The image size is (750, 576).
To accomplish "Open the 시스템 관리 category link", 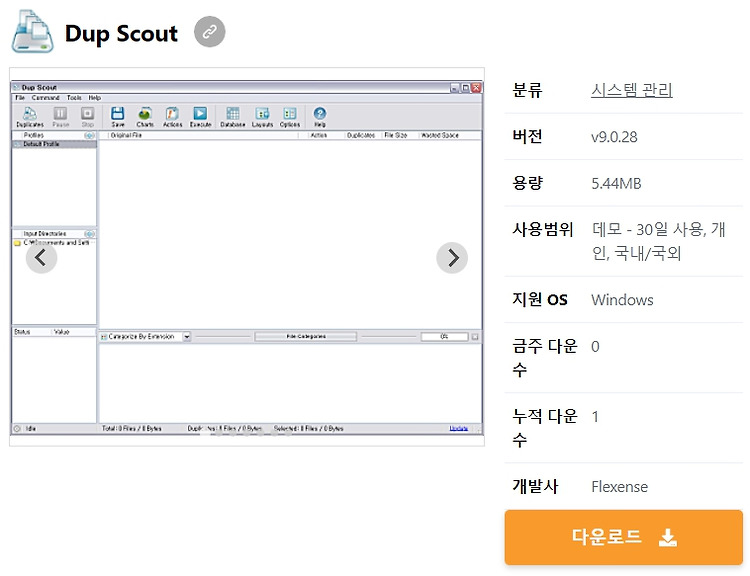I will pos(632,90).
